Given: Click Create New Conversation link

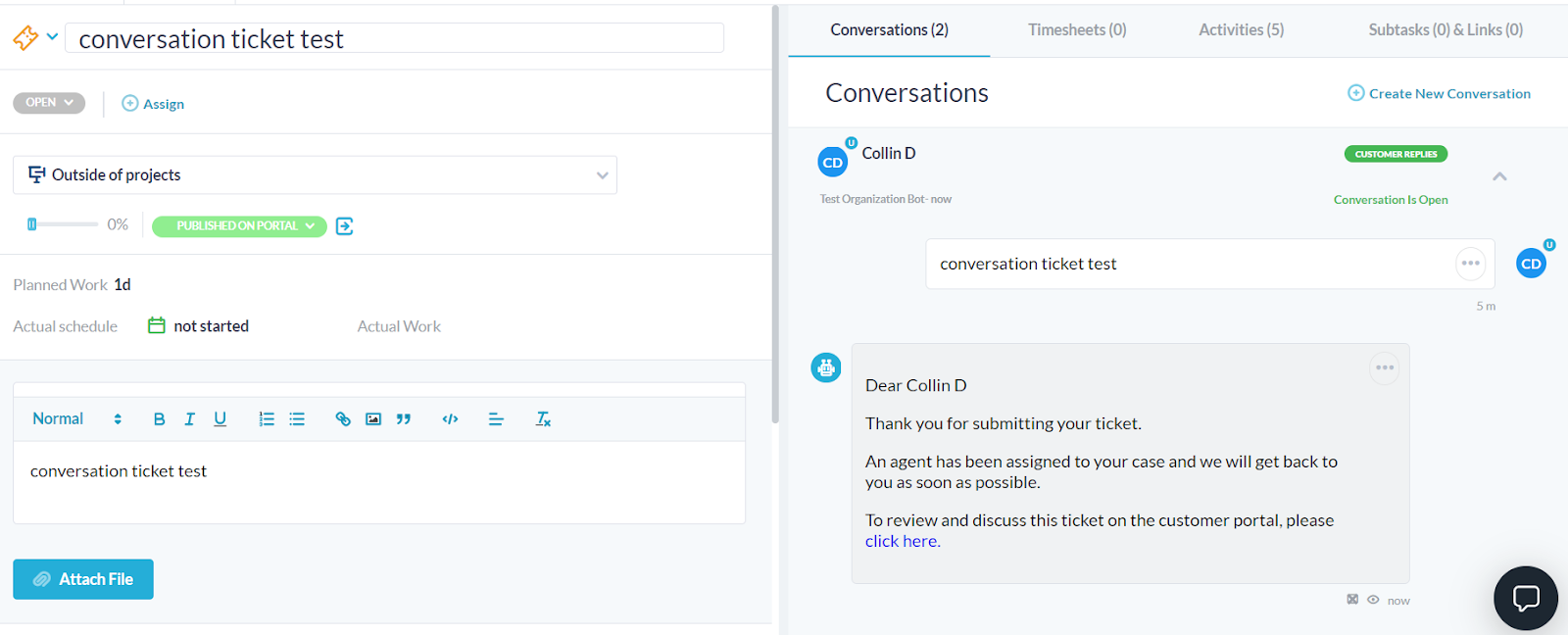Looking at the screenshot, I should coord(1439,94).
